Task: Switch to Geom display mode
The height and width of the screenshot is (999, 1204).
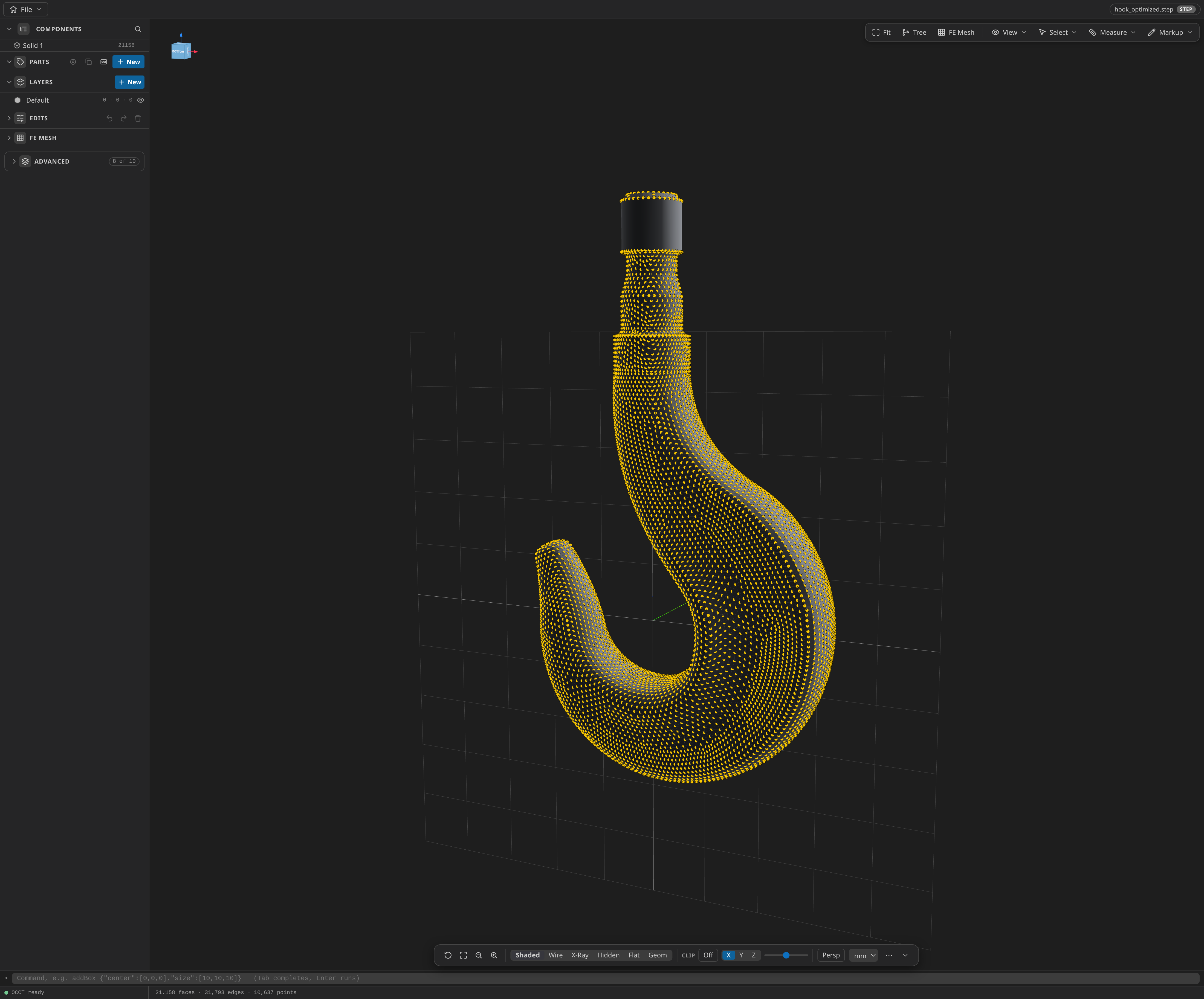Action: 658,956
